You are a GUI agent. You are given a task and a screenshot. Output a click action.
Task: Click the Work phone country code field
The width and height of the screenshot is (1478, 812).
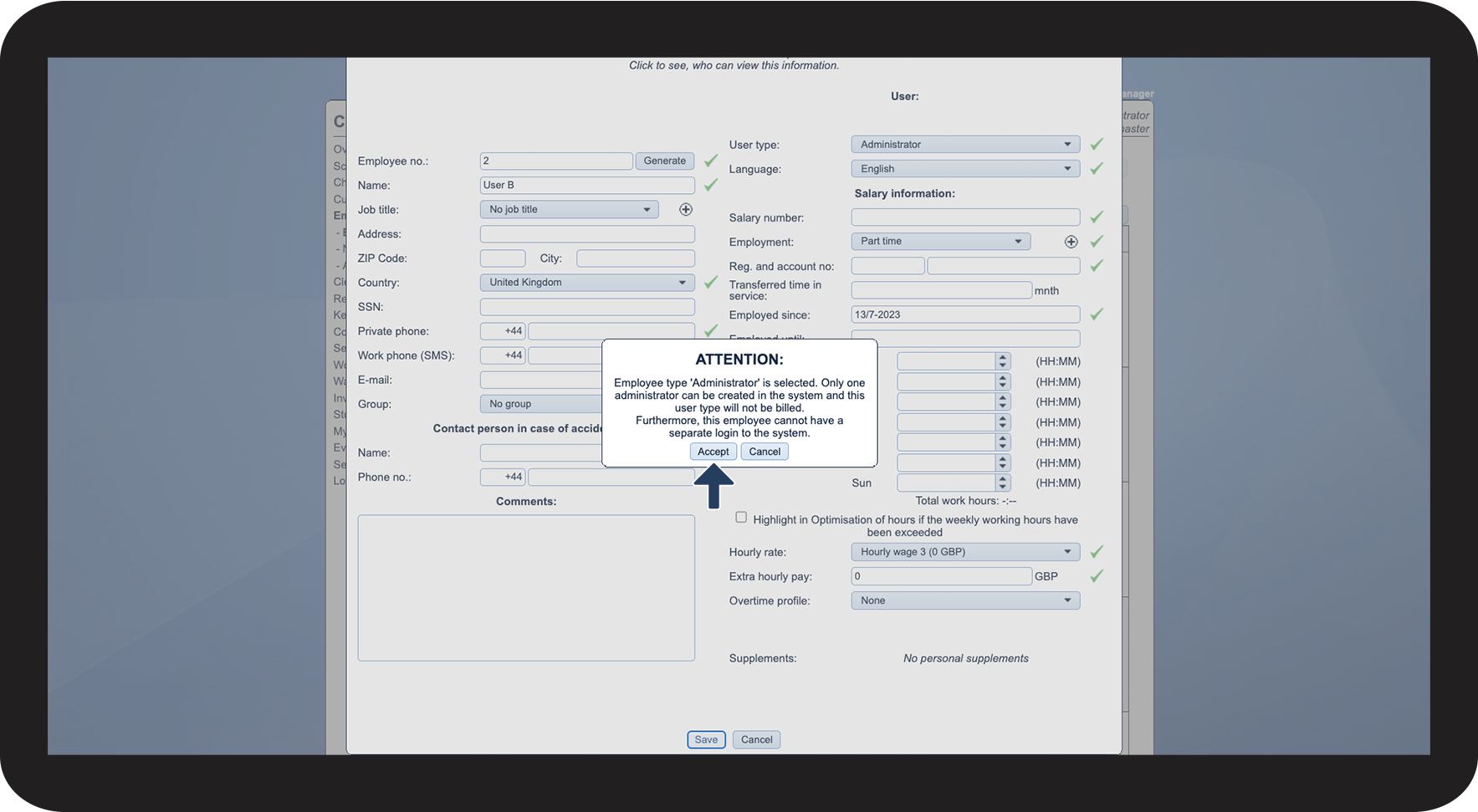point(503,355)
